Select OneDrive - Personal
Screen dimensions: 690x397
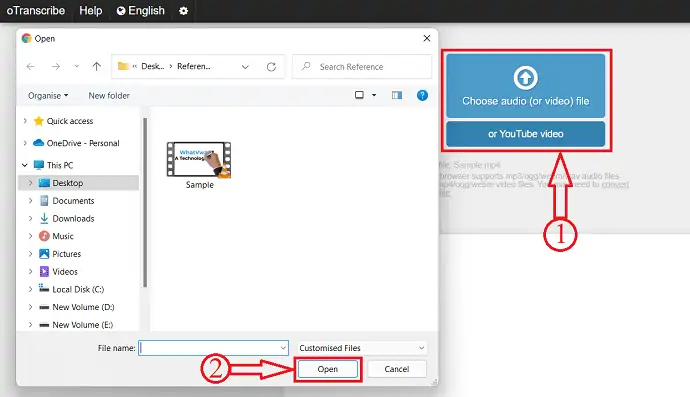(83, 143)
